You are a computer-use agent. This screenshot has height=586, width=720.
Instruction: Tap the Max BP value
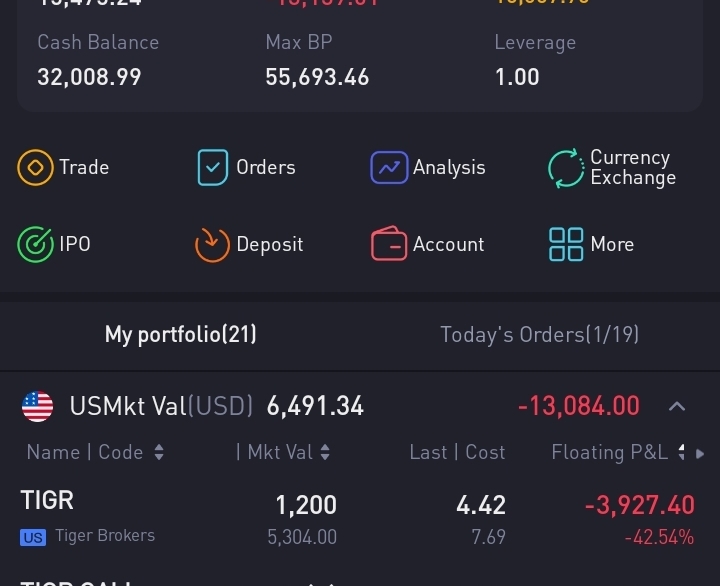point(317,77)
